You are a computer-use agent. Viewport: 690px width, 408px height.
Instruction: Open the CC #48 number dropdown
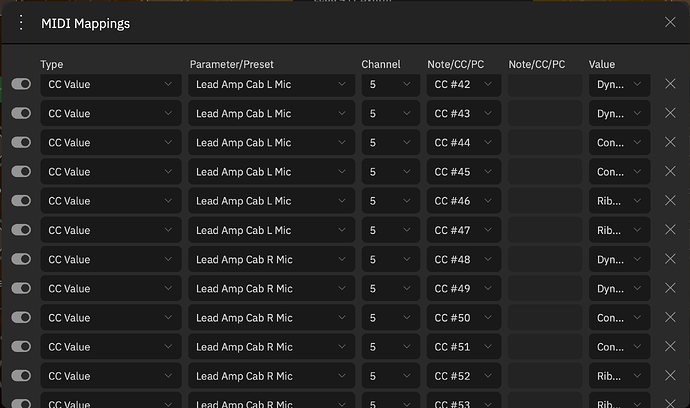(464, 259)
